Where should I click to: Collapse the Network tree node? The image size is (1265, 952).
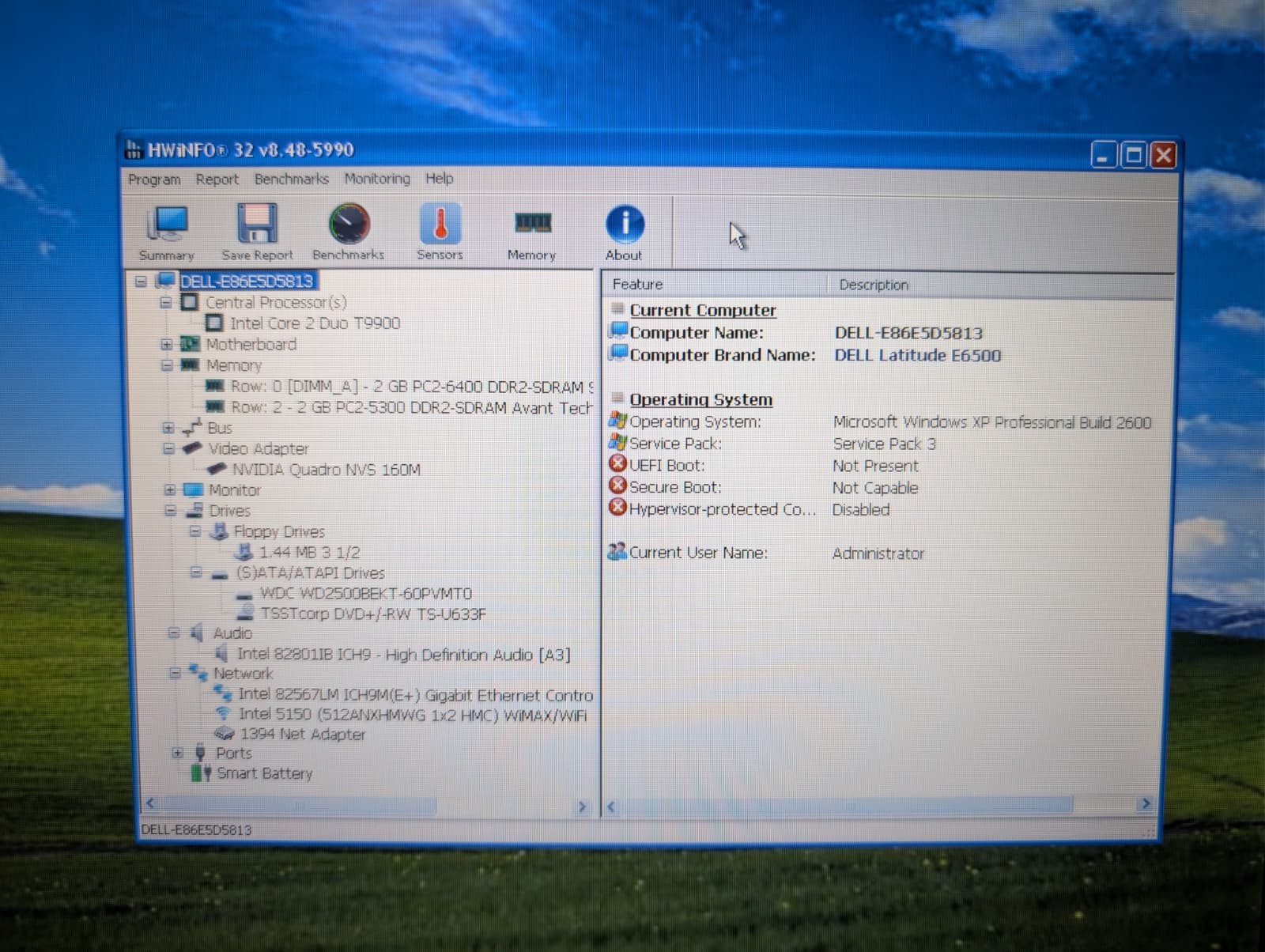(x=176, y=674)
